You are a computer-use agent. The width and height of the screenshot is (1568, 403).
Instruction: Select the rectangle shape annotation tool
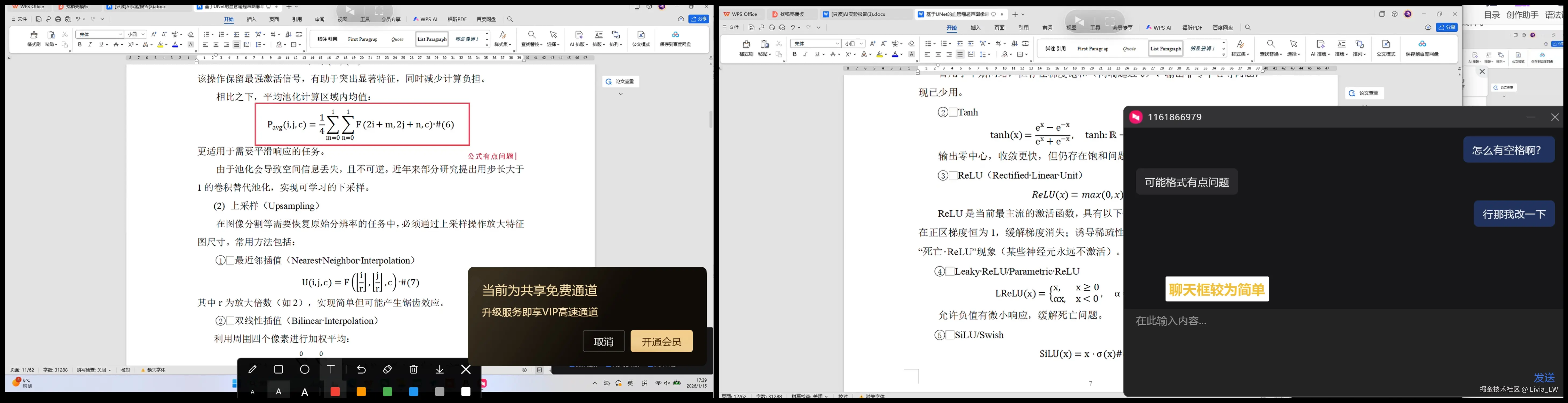(x=279, y=369)
